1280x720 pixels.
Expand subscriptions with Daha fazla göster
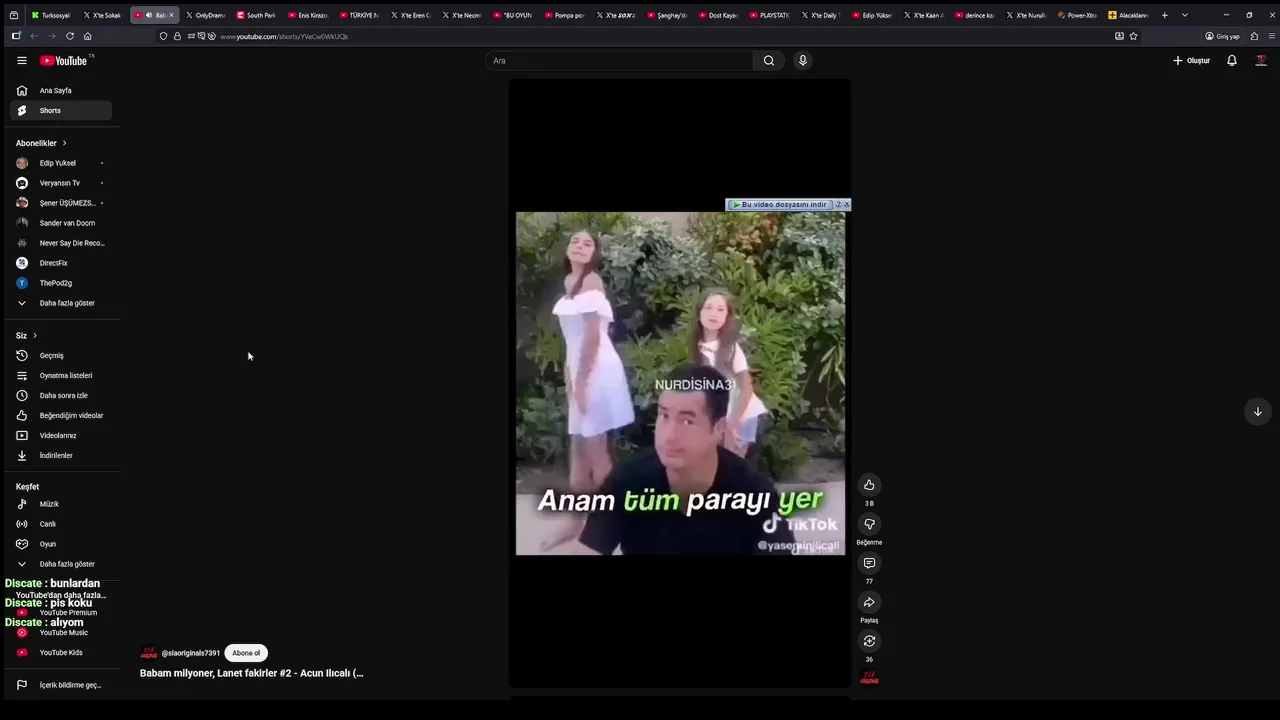60,303
